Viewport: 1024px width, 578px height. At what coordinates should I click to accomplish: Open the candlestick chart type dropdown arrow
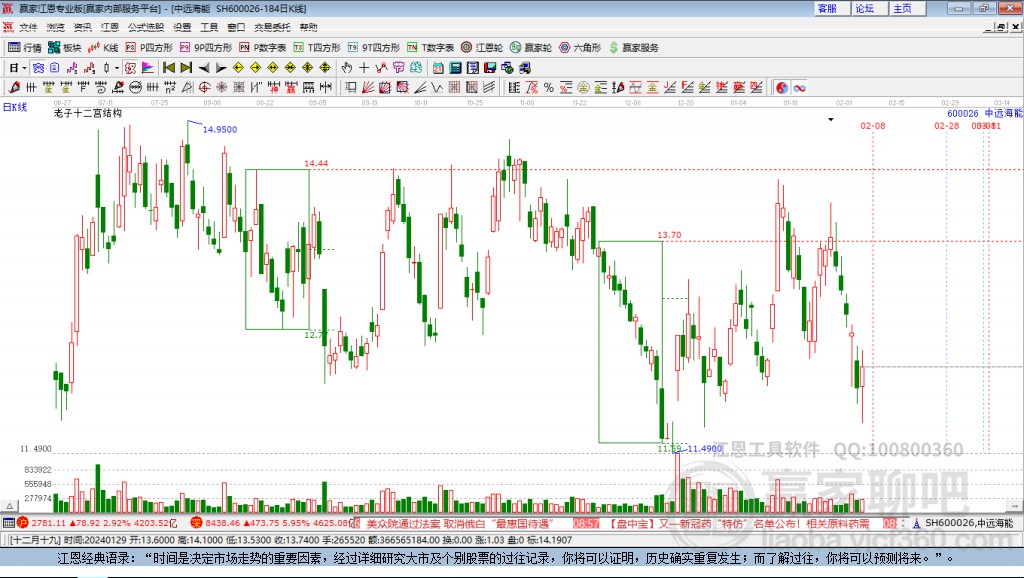[x=116, y=67]
